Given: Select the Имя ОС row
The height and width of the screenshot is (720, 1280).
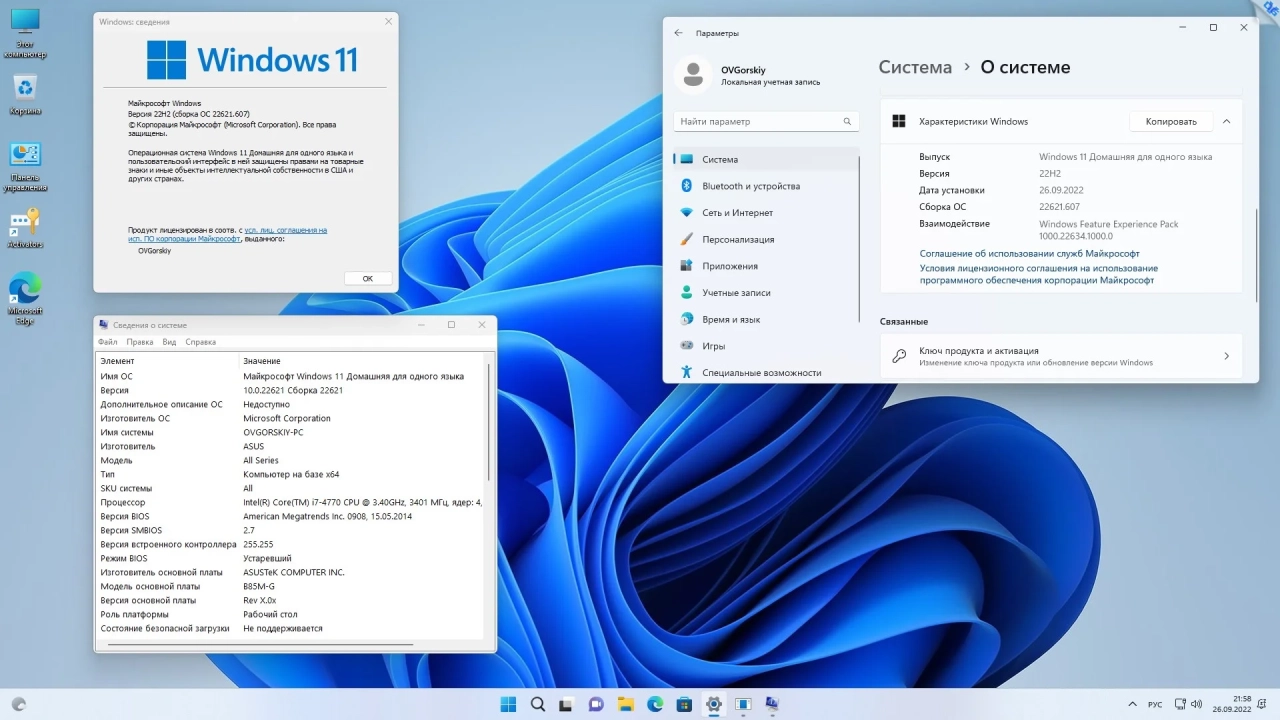Looking at the screenshot, I should (x=290, y=376).
